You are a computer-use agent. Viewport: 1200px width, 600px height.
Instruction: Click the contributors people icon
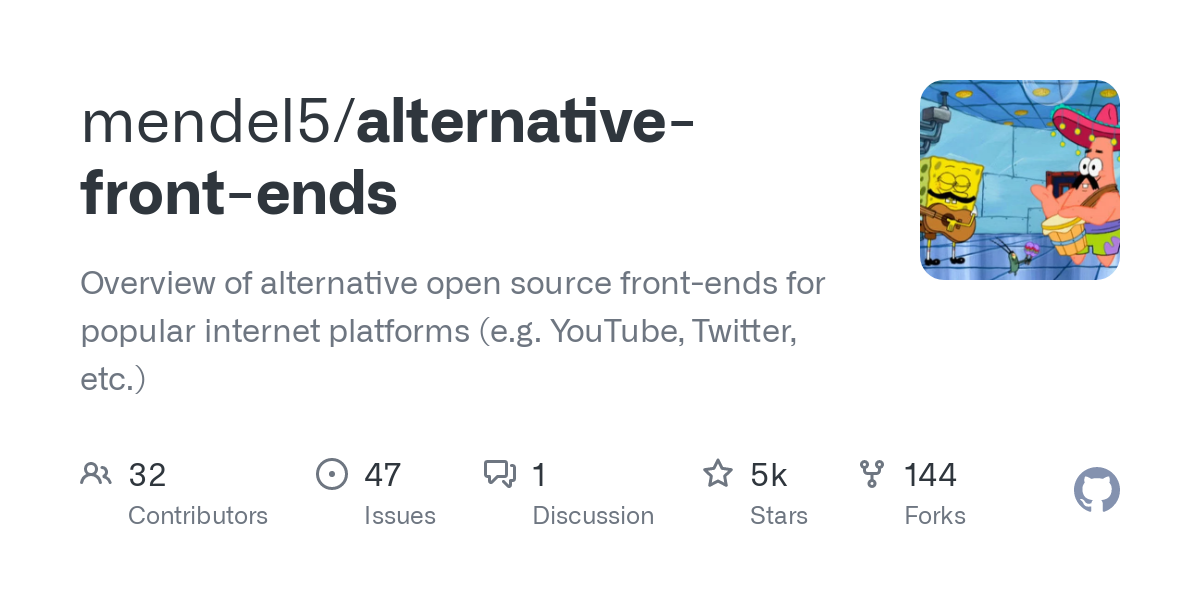(x=96, y=474)
